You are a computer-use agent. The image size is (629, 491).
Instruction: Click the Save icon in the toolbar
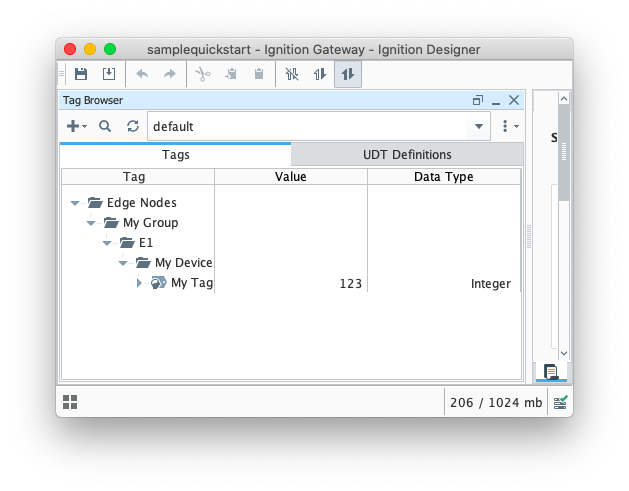(x=81, y=74)
